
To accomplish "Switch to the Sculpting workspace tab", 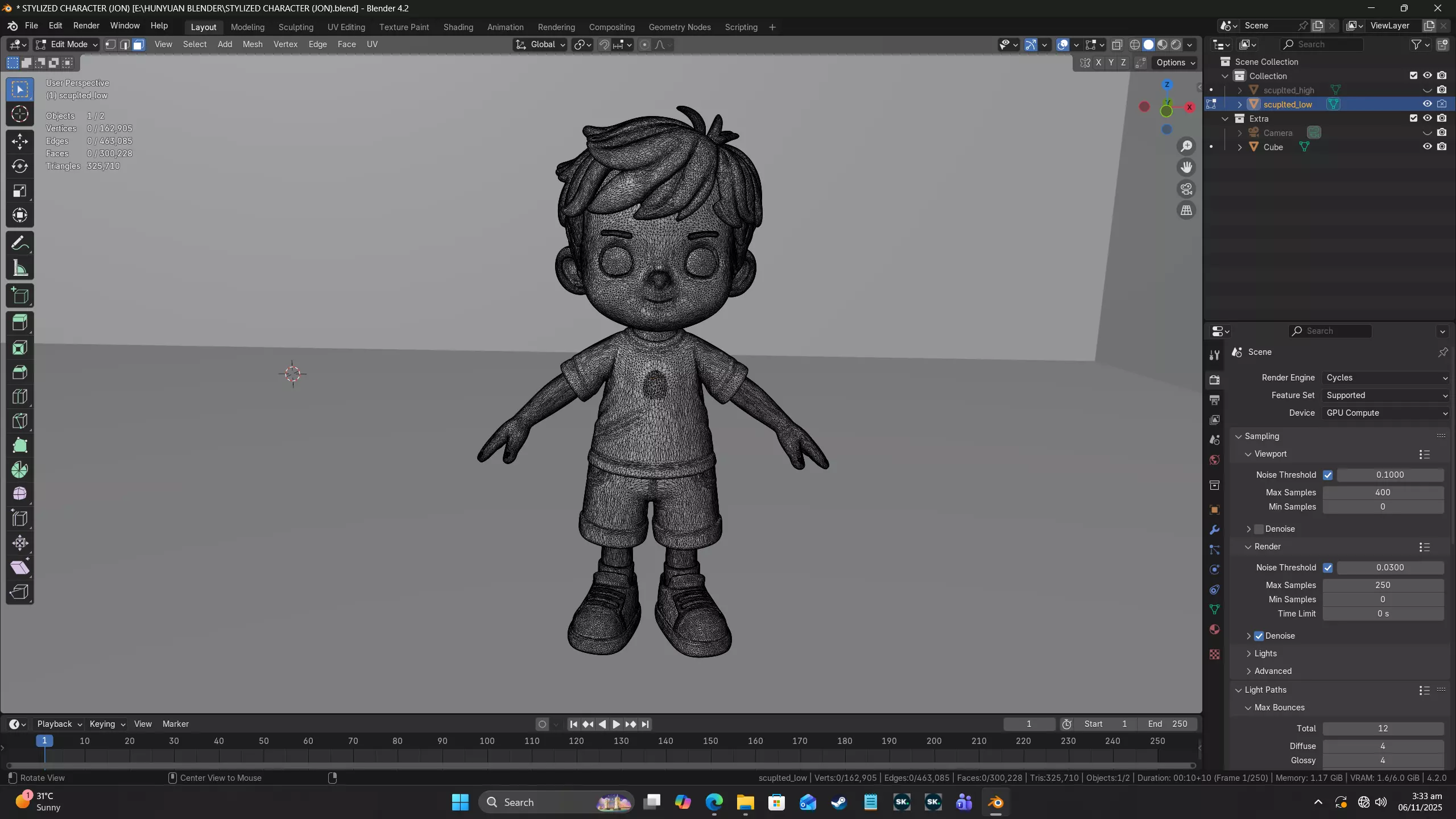I will pyautogui.click(x=296, y=27).
